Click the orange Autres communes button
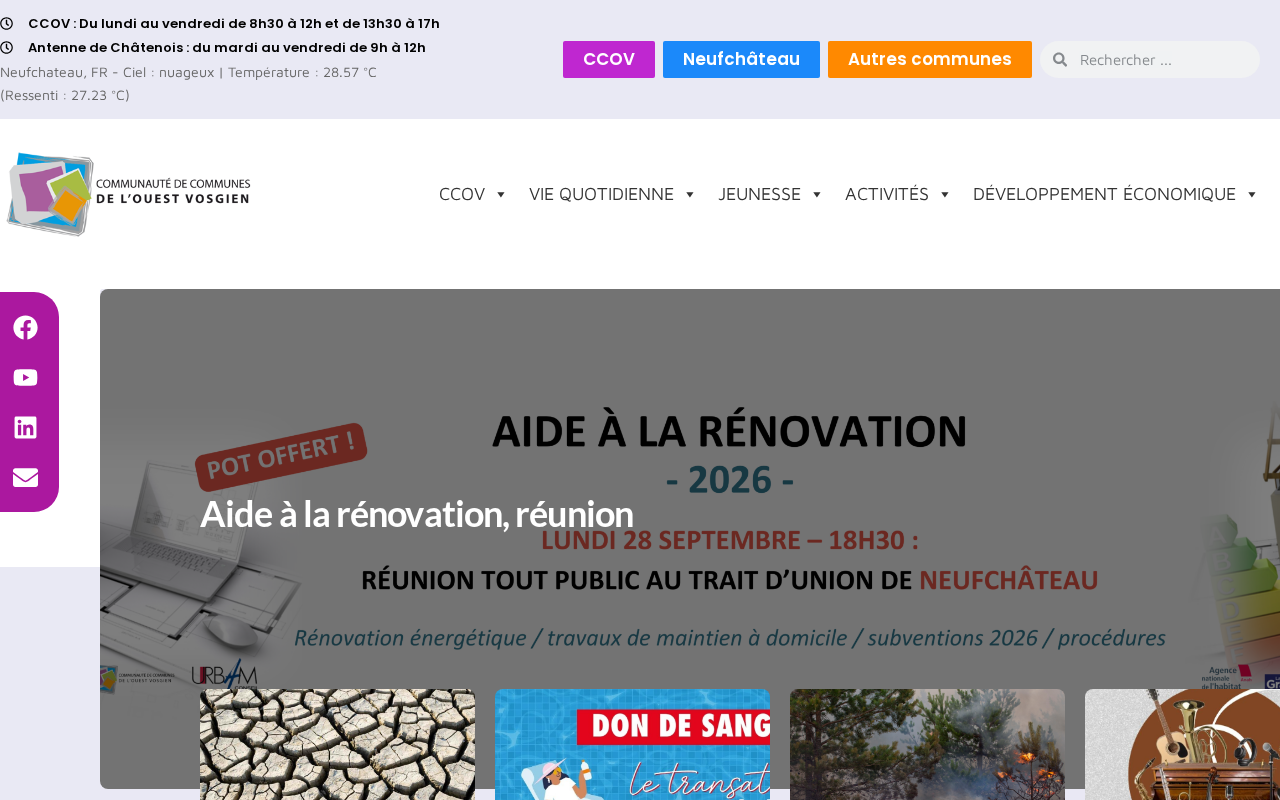 pyautogui.click(x=930, y=59)
